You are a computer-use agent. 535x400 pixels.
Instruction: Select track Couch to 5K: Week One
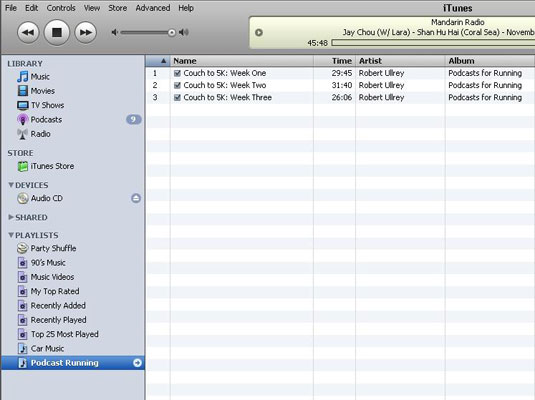point(225,73)
